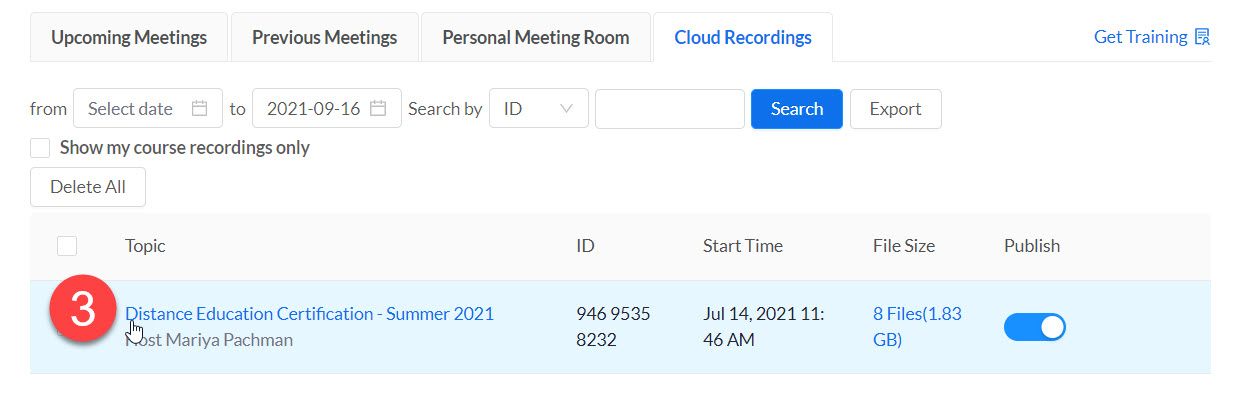Viewport: 1244px width, 394px height.
Task: Open calendar icon in the from date field
Action: [x=200, y=109]
